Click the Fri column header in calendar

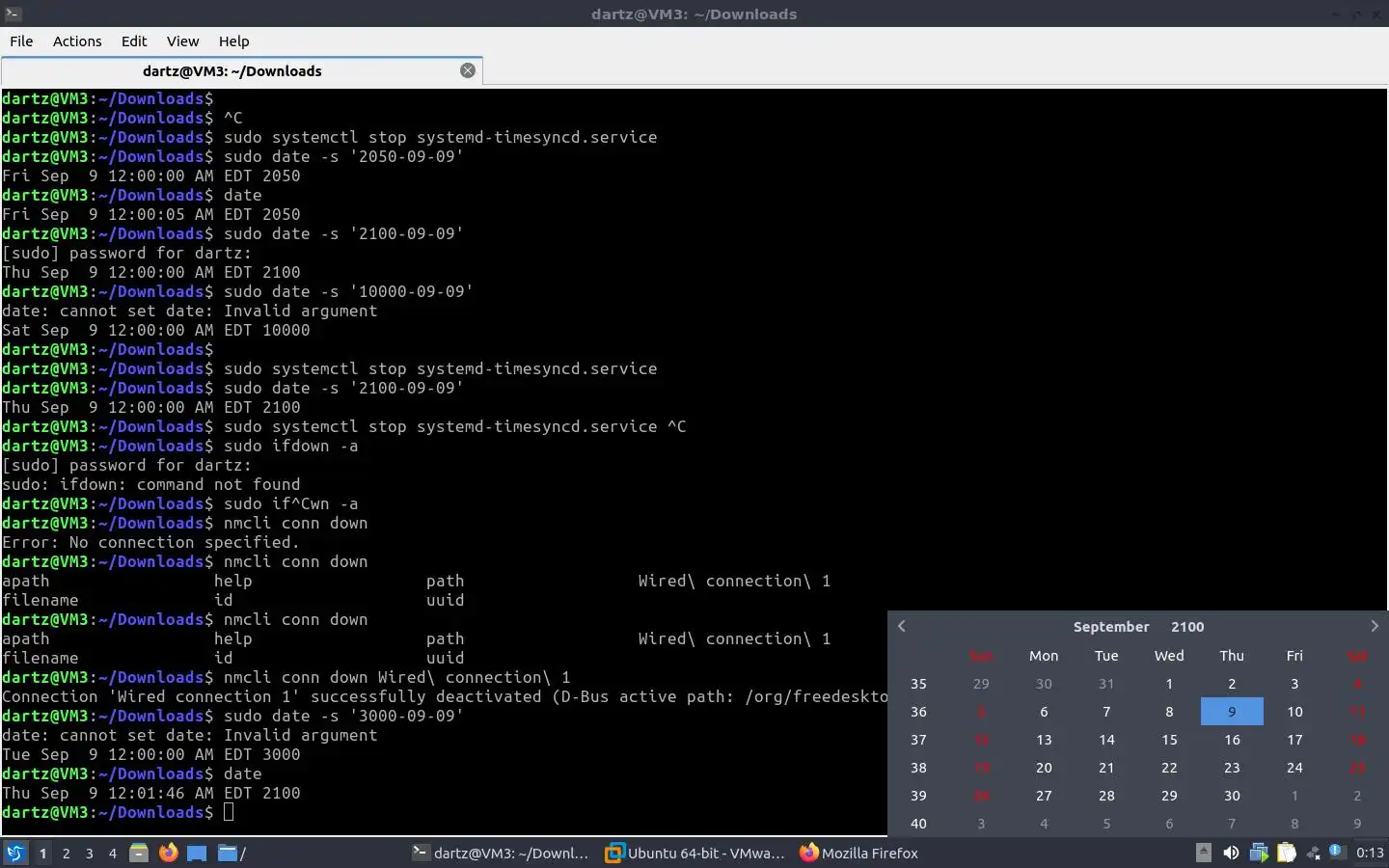(x=1294, y=656)
